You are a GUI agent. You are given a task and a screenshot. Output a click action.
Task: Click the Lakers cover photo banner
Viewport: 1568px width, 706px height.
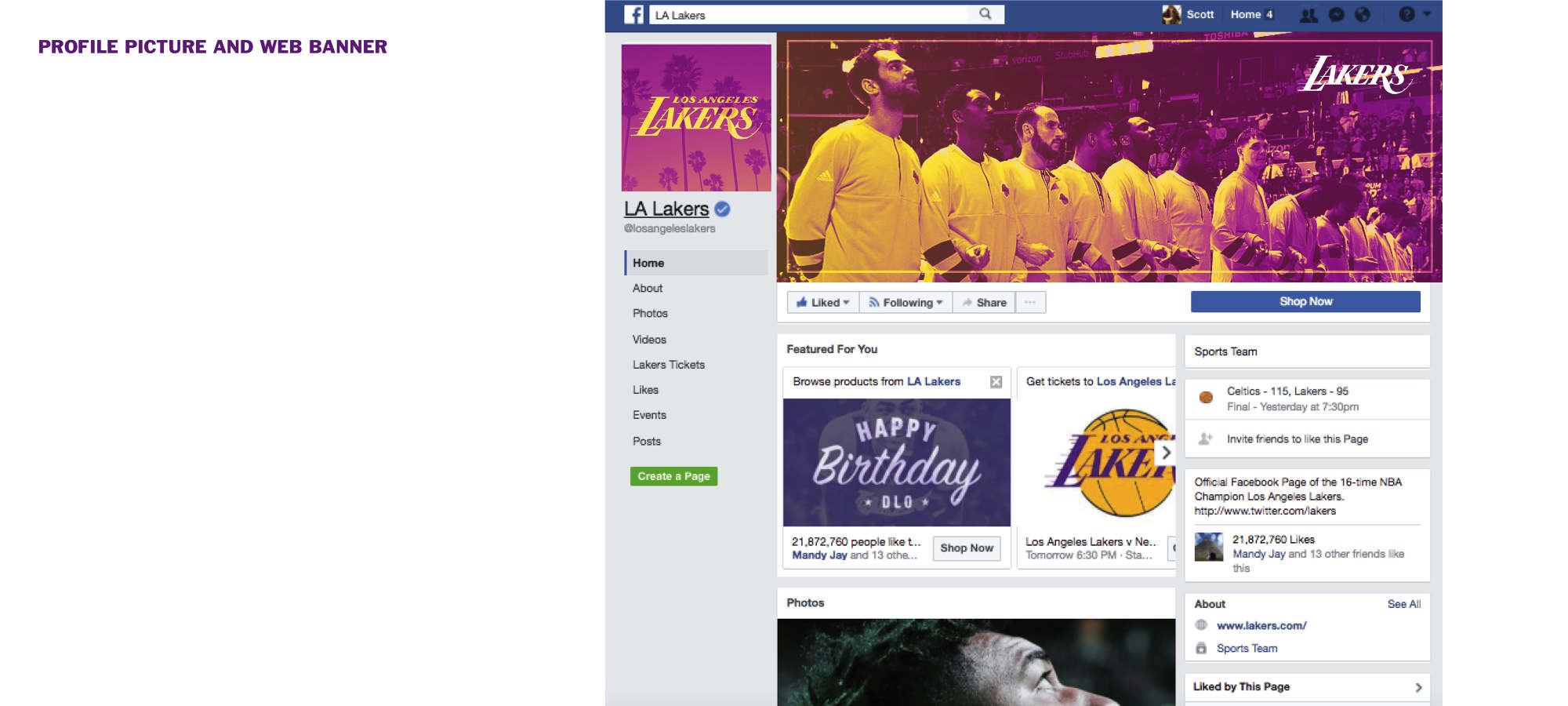click(x=1109, y=157)
